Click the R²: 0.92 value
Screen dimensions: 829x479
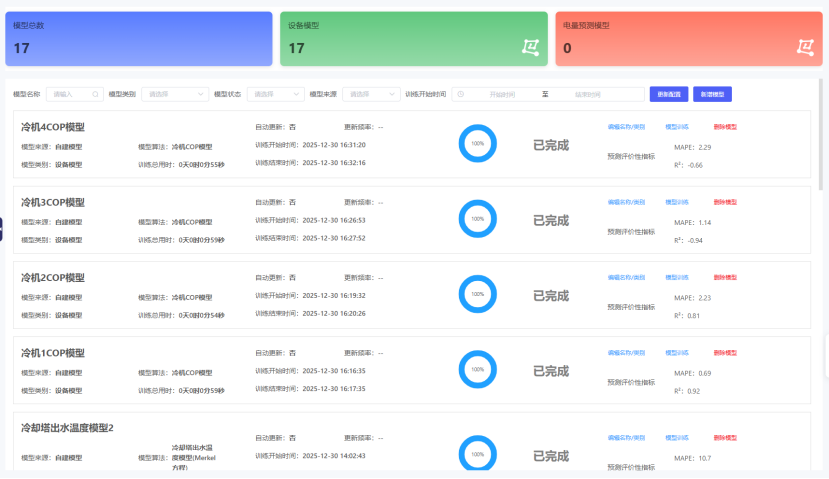click(x=687, y=391)
